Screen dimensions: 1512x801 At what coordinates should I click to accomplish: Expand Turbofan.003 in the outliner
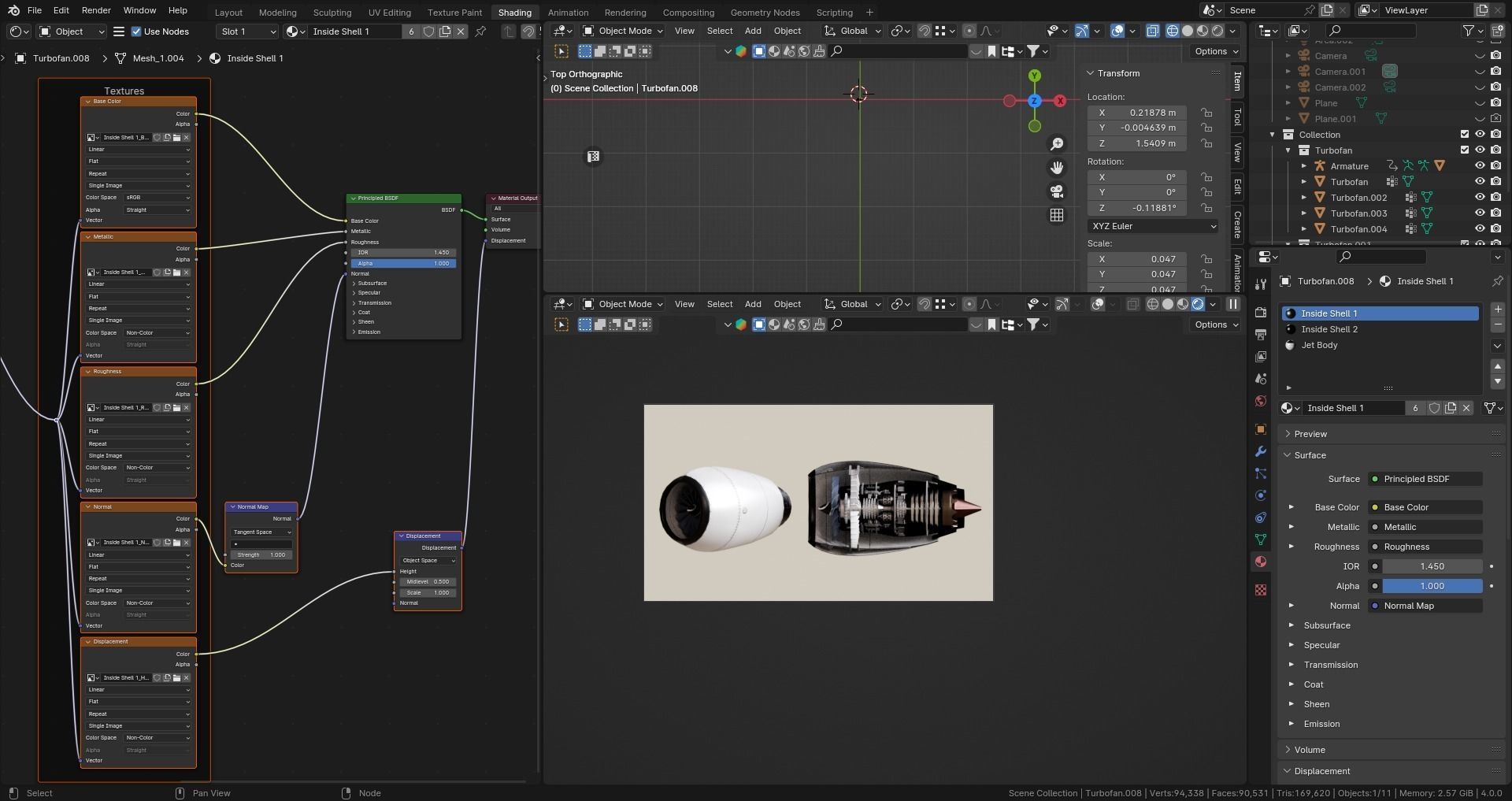pos(1304,213)
